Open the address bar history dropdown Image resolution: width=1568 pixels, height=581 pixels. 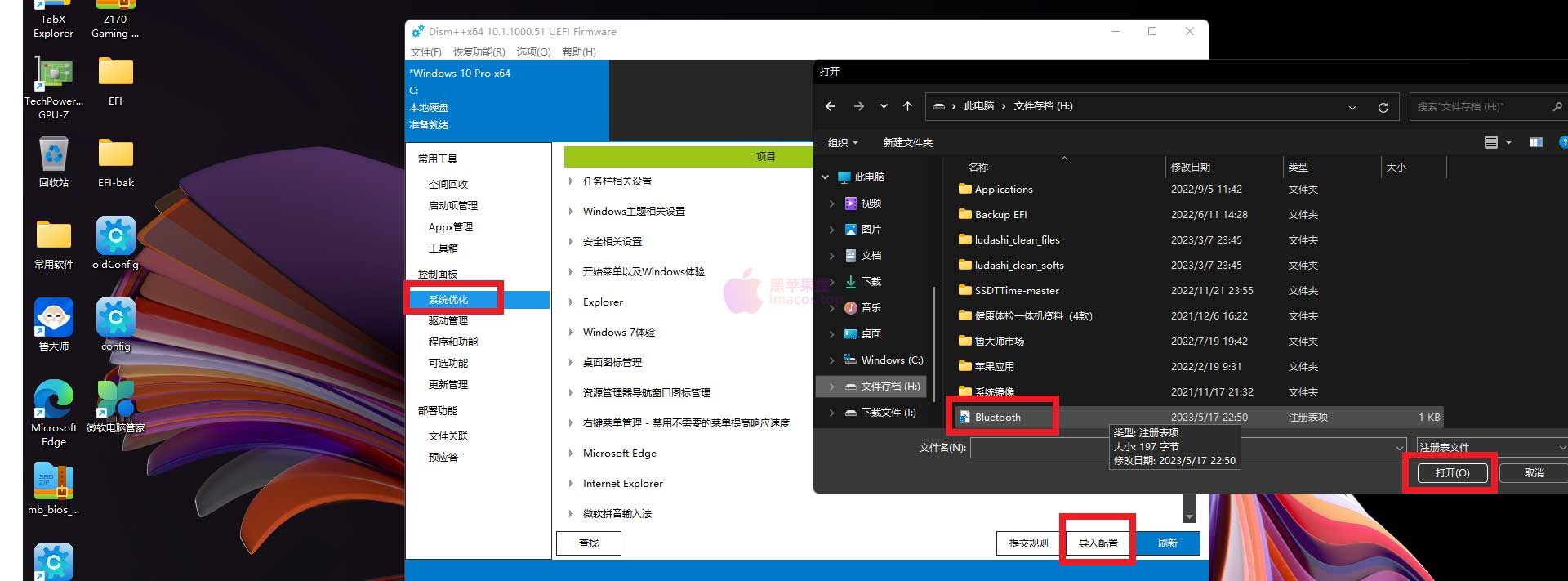click(x=1352, y=107)
